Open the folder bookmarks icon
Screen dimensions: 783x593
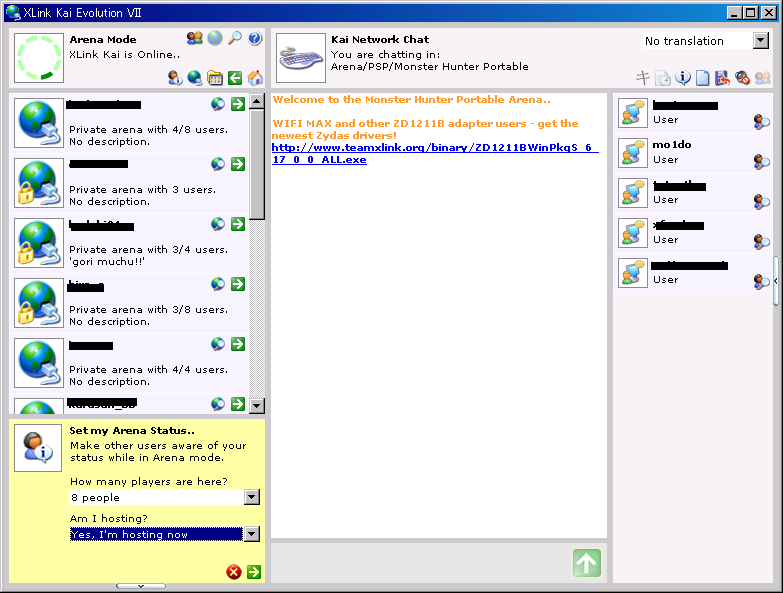[x=215, y=78]
